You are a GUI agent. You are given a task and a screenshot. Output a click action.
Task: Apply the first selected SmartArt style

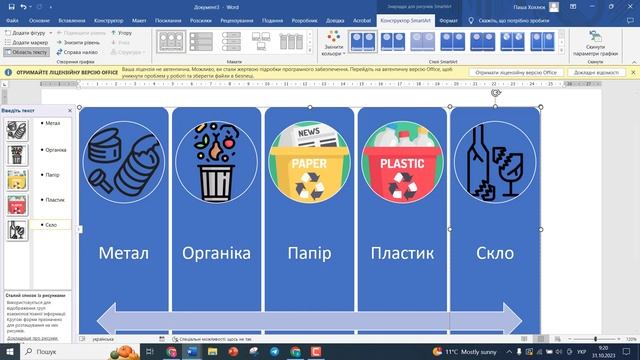click(363, 42)
